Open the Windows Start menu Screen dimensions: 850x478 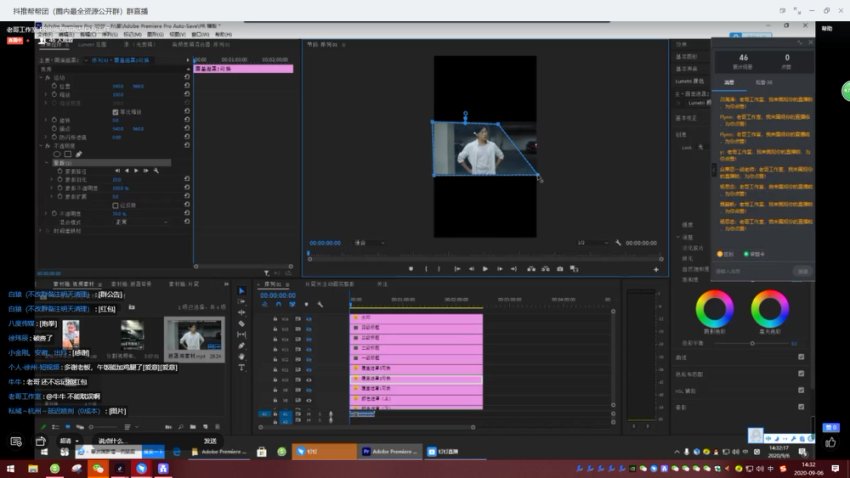(x=10, y=468)
